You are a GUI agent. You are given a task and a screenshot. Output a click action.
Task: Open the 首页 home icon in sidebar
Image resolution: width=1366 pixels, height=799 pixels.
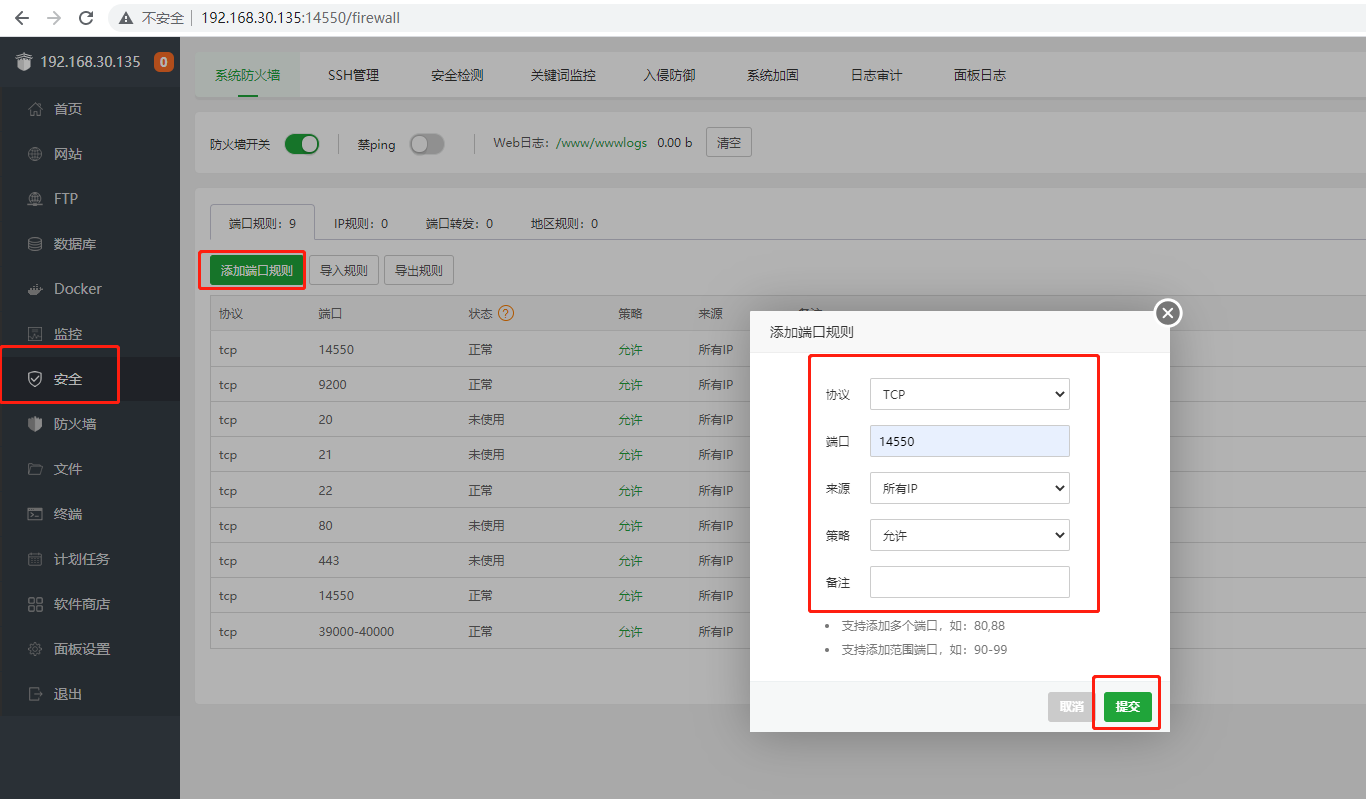35,109
